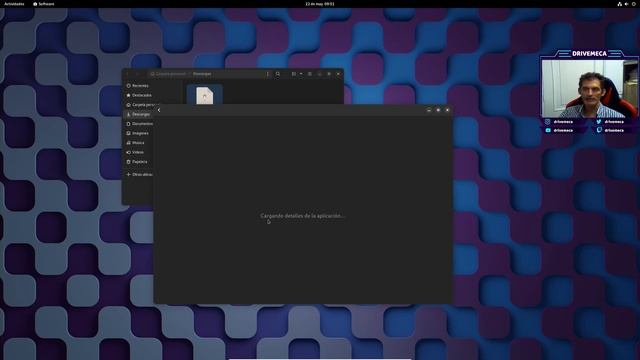Open the three-dot folder menu in Files header
This screenshot has height=360, width=640.
(x=268, y=74)
